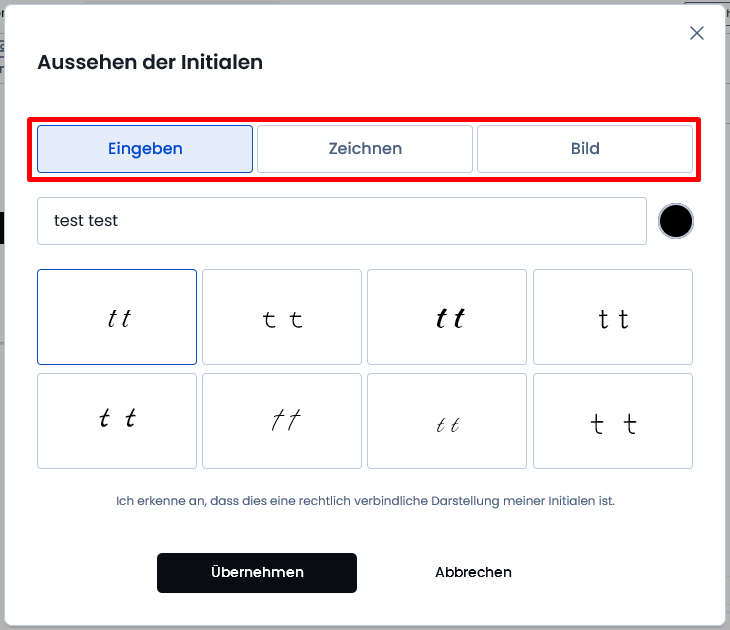Click the initials text input field
The width and height of the screenshot is (730, 630).
(x=342, y=221)
